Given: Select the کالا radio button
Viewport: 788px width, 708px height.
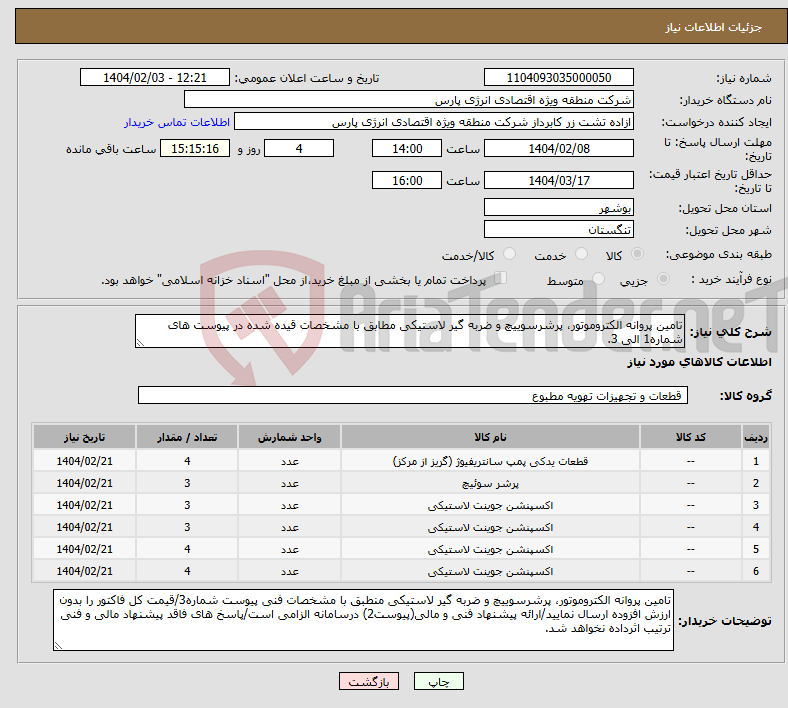Looking at the screenshot, I should tap(637, 254).
